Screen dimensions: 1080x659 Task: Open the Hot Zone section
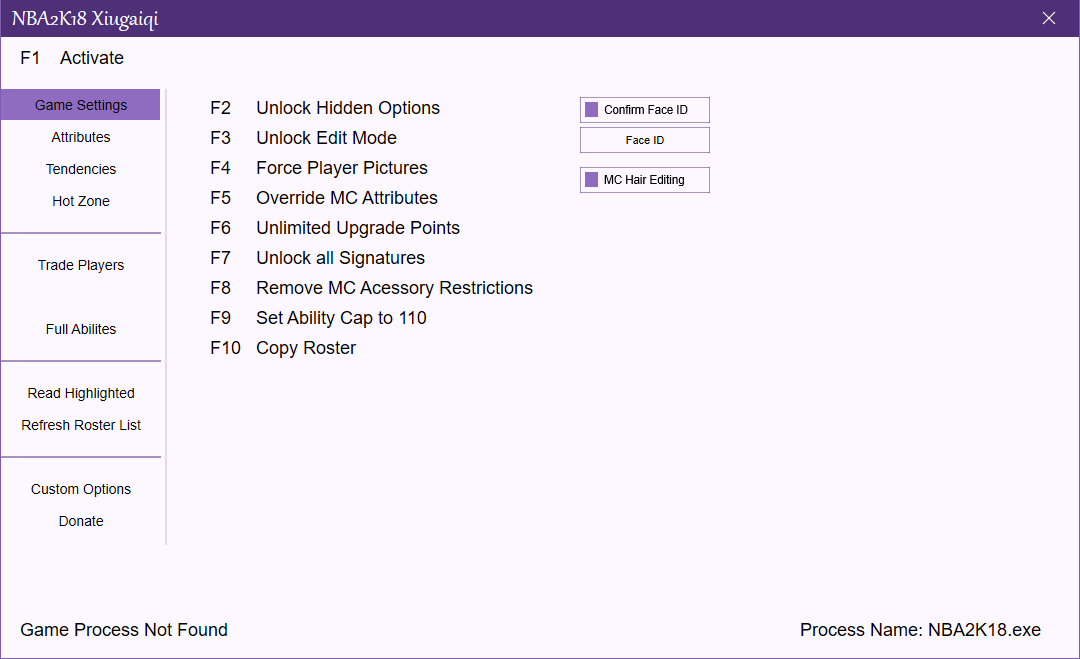click(x=81, y=201)
